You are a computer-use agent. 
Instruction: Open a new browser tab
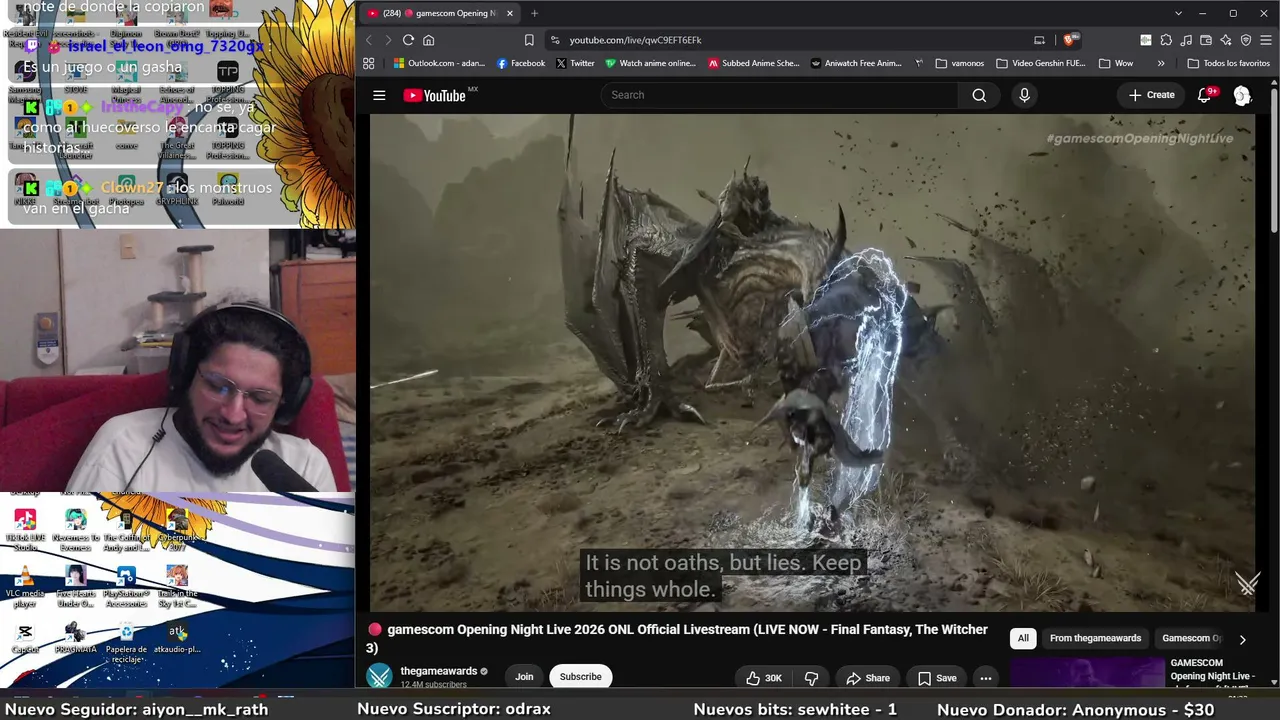pyautogui.click(x=534, y=13)
